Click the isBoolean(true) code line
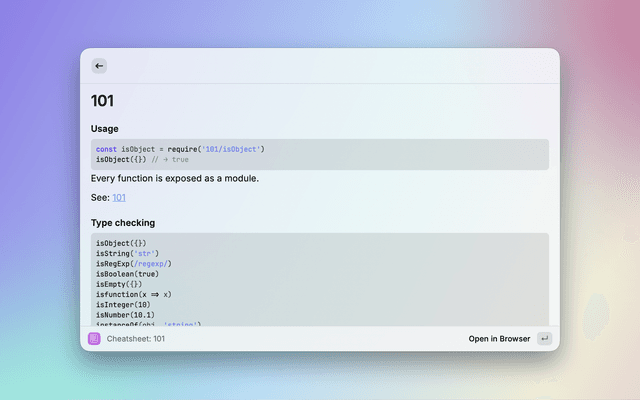640x400 pixels. point(127,274)
